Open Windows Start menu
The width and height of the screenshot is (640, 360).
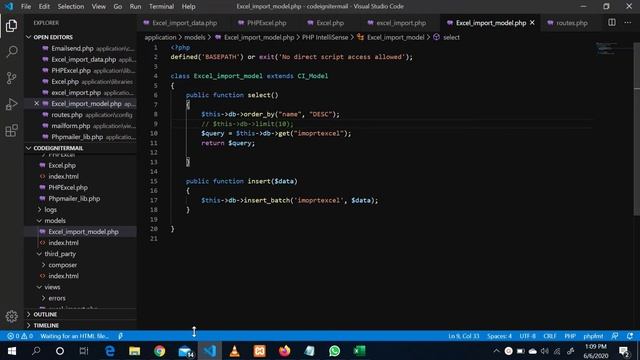tap(11, 351)
